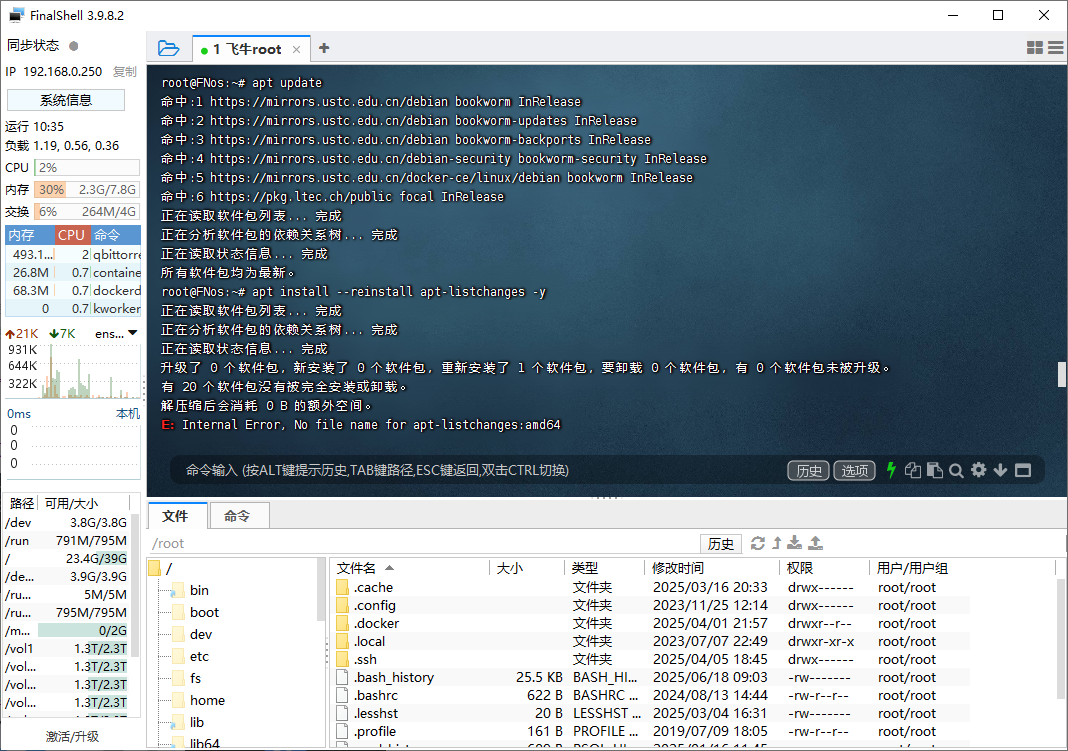Viewport: 1068px width, 751px height.
Task: Sort files by 类型 column header
Action: point(604,568)
